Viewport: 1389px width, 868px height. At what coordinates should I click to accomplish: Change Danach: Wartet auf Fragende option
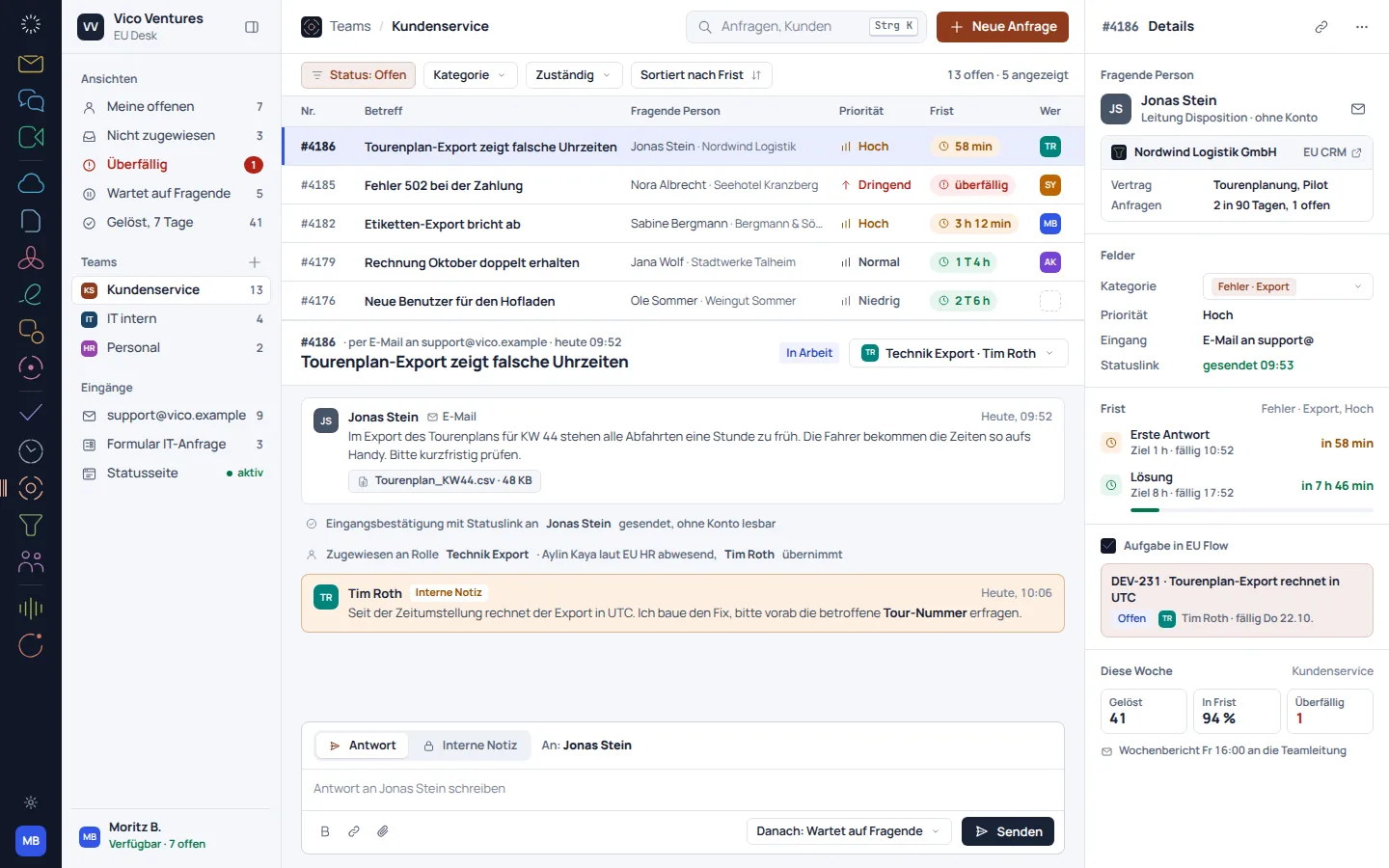click(x=849, y=831)
